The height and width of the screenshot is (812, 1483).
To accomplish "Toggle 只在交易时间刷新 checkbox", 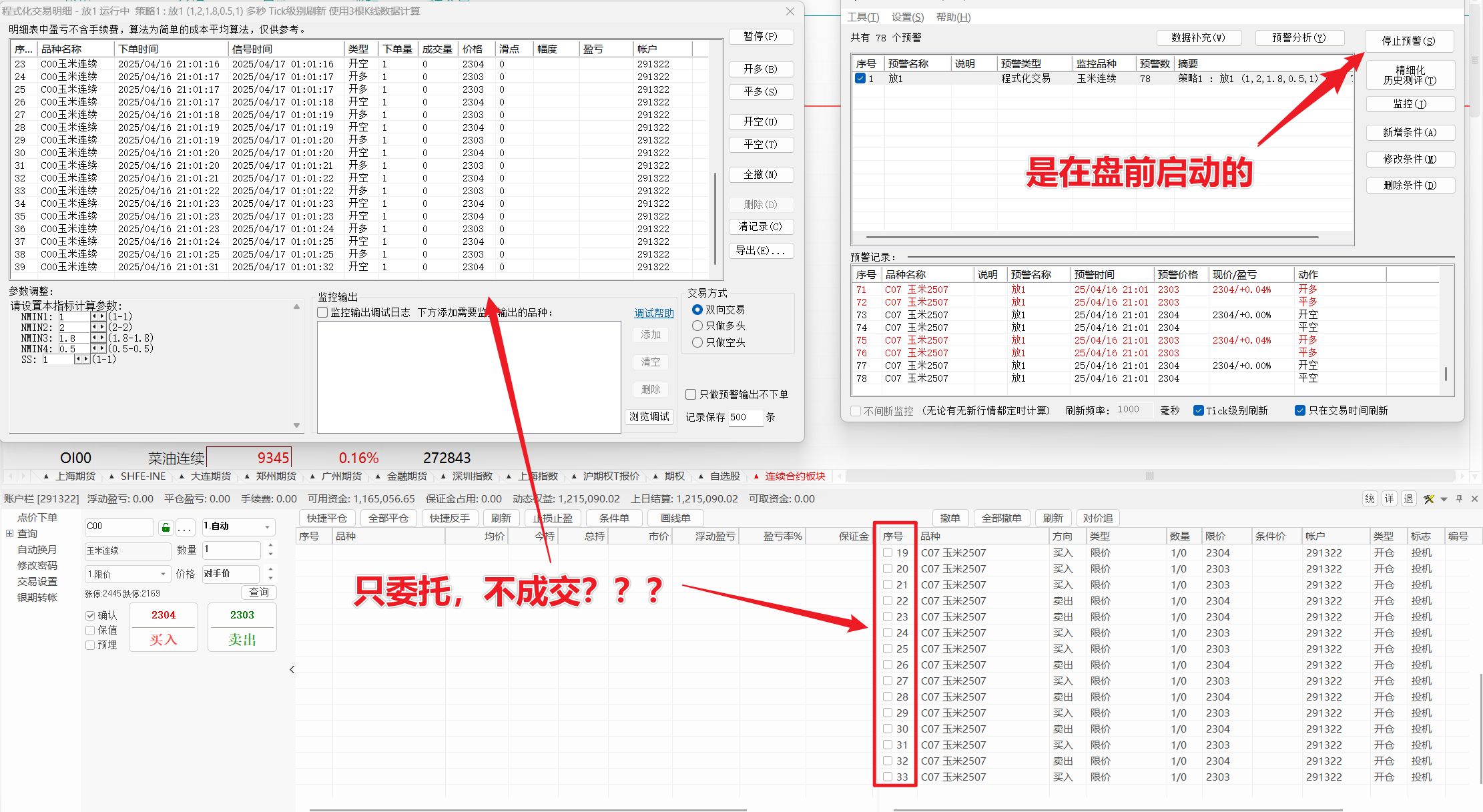I will pos(1300,410).
